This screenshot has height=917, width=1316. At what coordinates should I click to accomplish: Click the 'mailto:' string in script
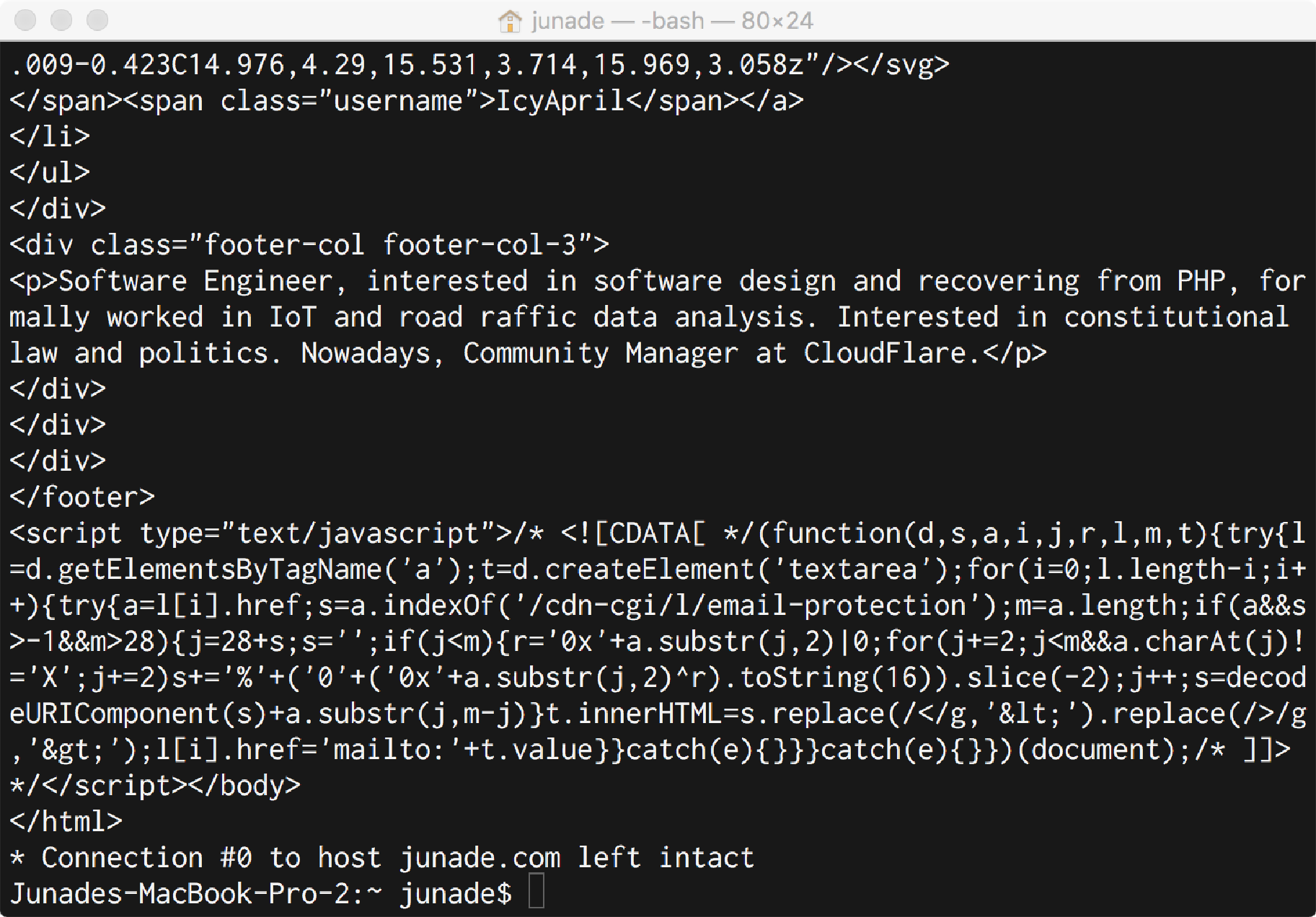tap(389, 750)
